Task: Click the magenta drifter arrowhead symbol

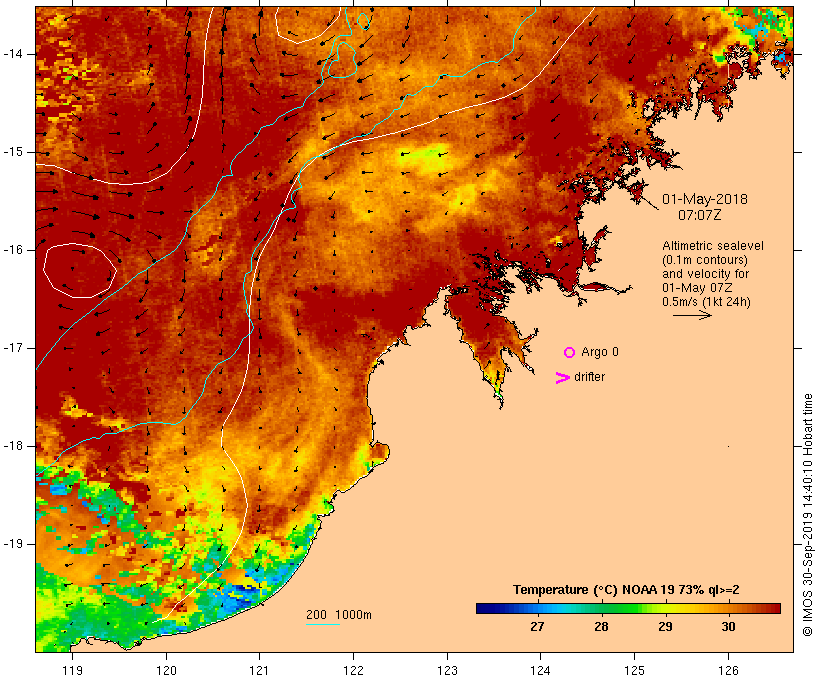Action: [x=562, y=378]
